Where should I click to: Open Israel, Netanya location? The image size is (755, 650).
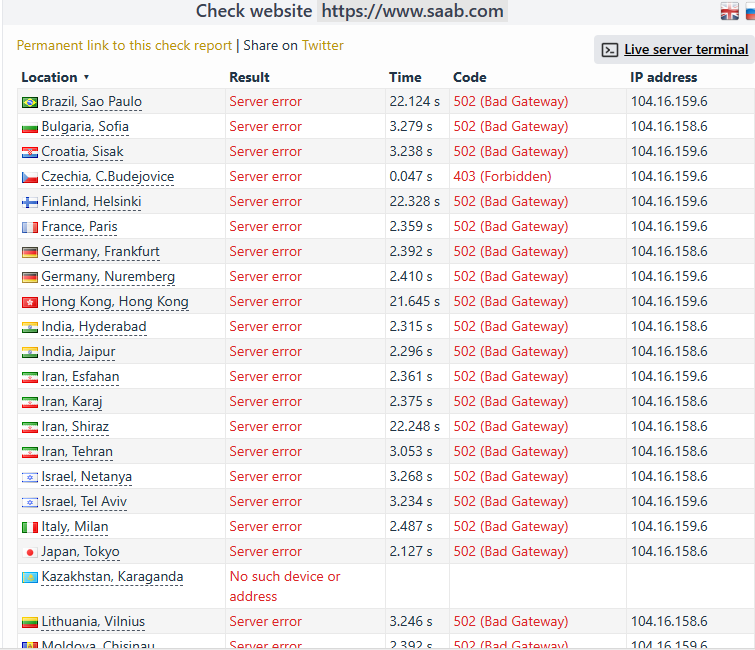click(x=87, y=477)
